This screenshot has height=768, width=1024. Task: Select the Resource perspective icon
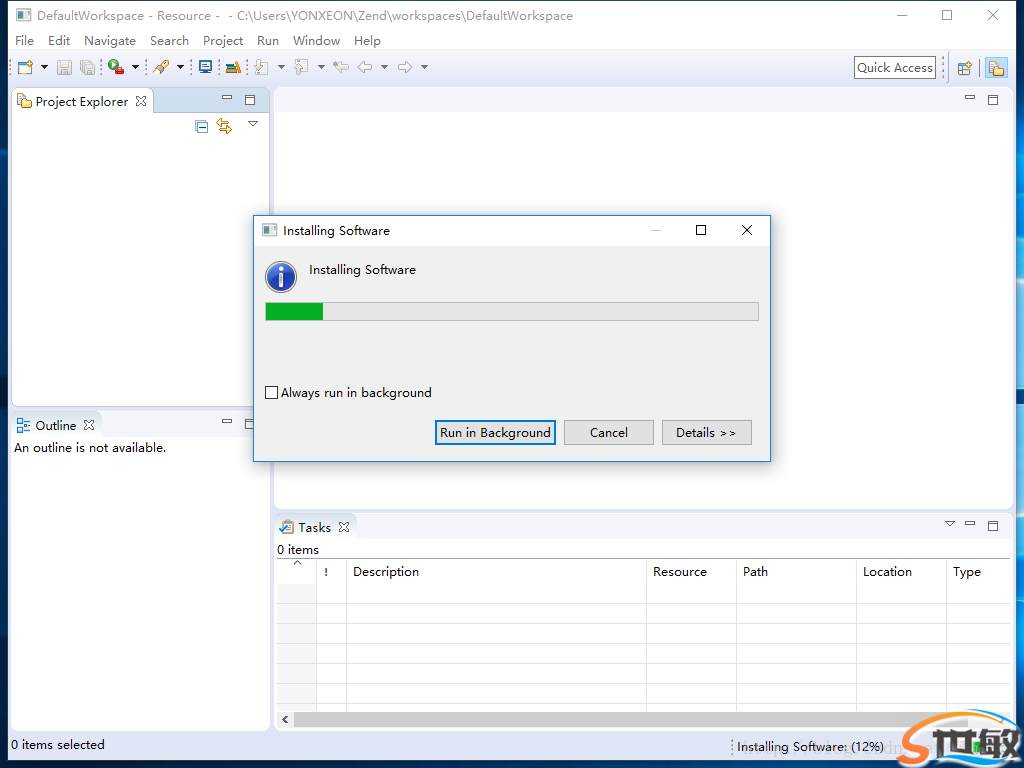(x=996, y=68)
